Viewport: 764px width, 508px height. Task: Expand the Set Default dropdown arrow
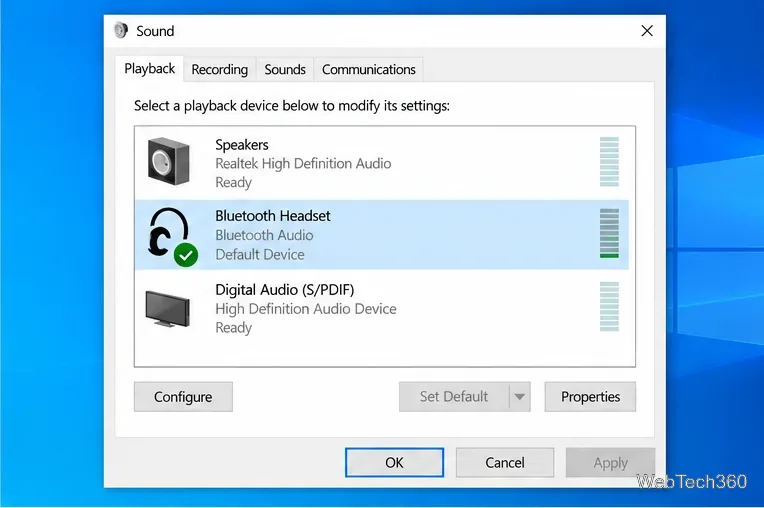pyautogui.click(x=520, y=397)
